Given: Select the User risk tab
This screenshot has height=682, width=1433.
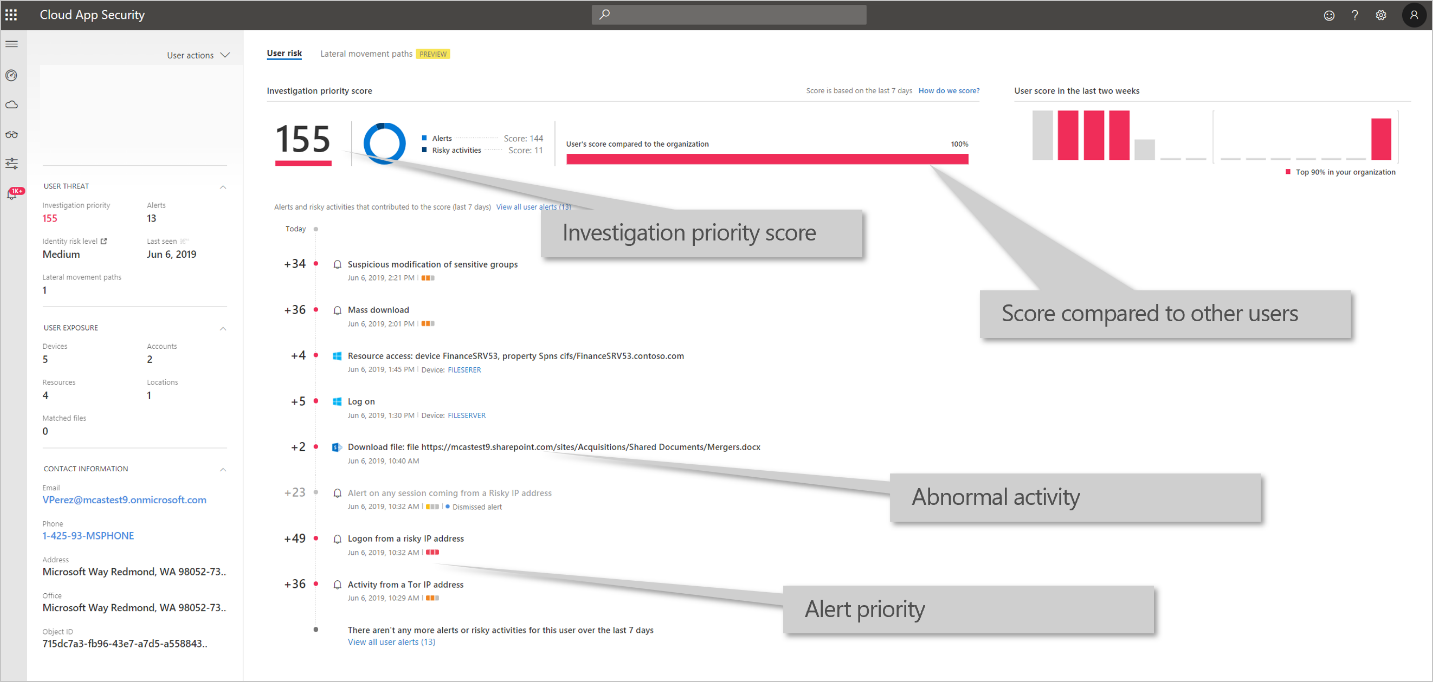Looking at the screenshot, I should click(x=284, y=54).
